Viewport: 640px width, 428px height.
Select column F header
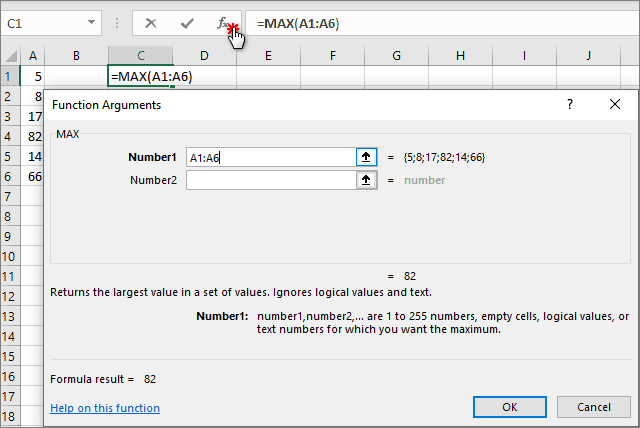(x=333, y=55)
